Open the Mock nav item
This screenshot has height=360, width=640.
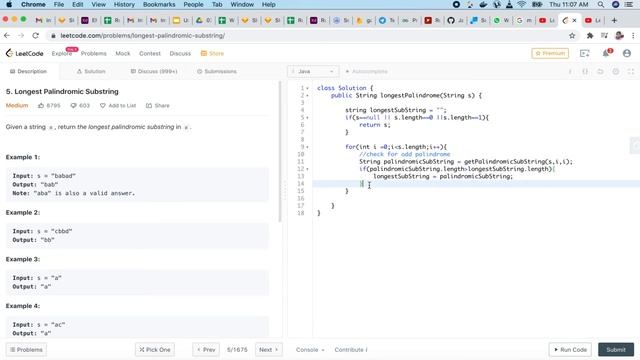[123, 53]
